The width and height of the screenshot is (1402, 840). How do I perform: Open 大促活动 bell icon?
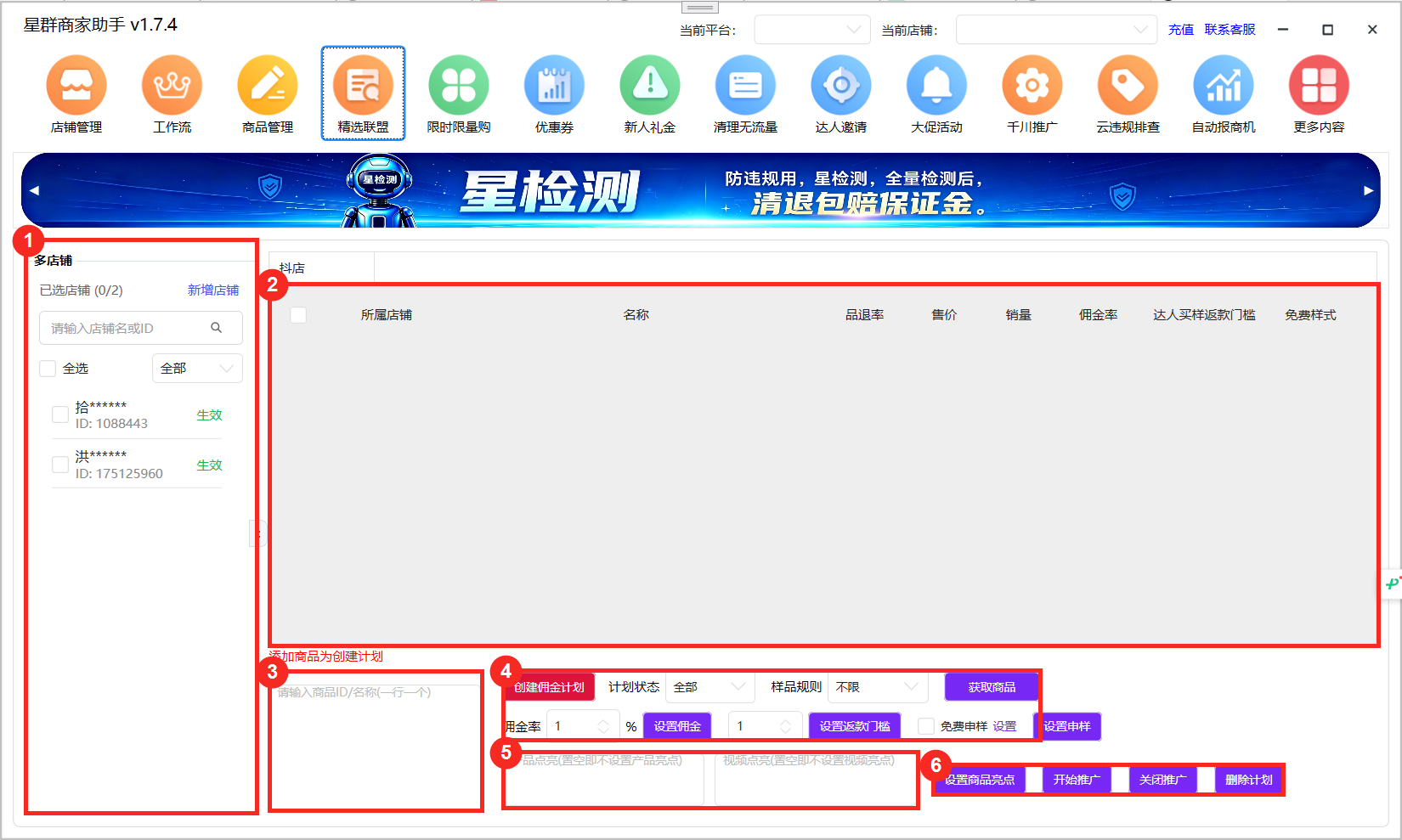pyautogui.click(x=937, y=85)
